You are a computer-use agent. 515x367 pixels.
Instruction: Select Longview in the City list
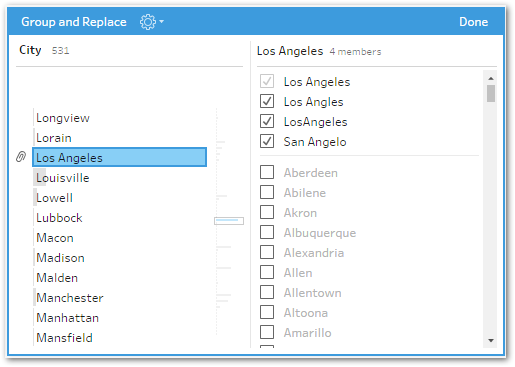click(x=119, y=118)
